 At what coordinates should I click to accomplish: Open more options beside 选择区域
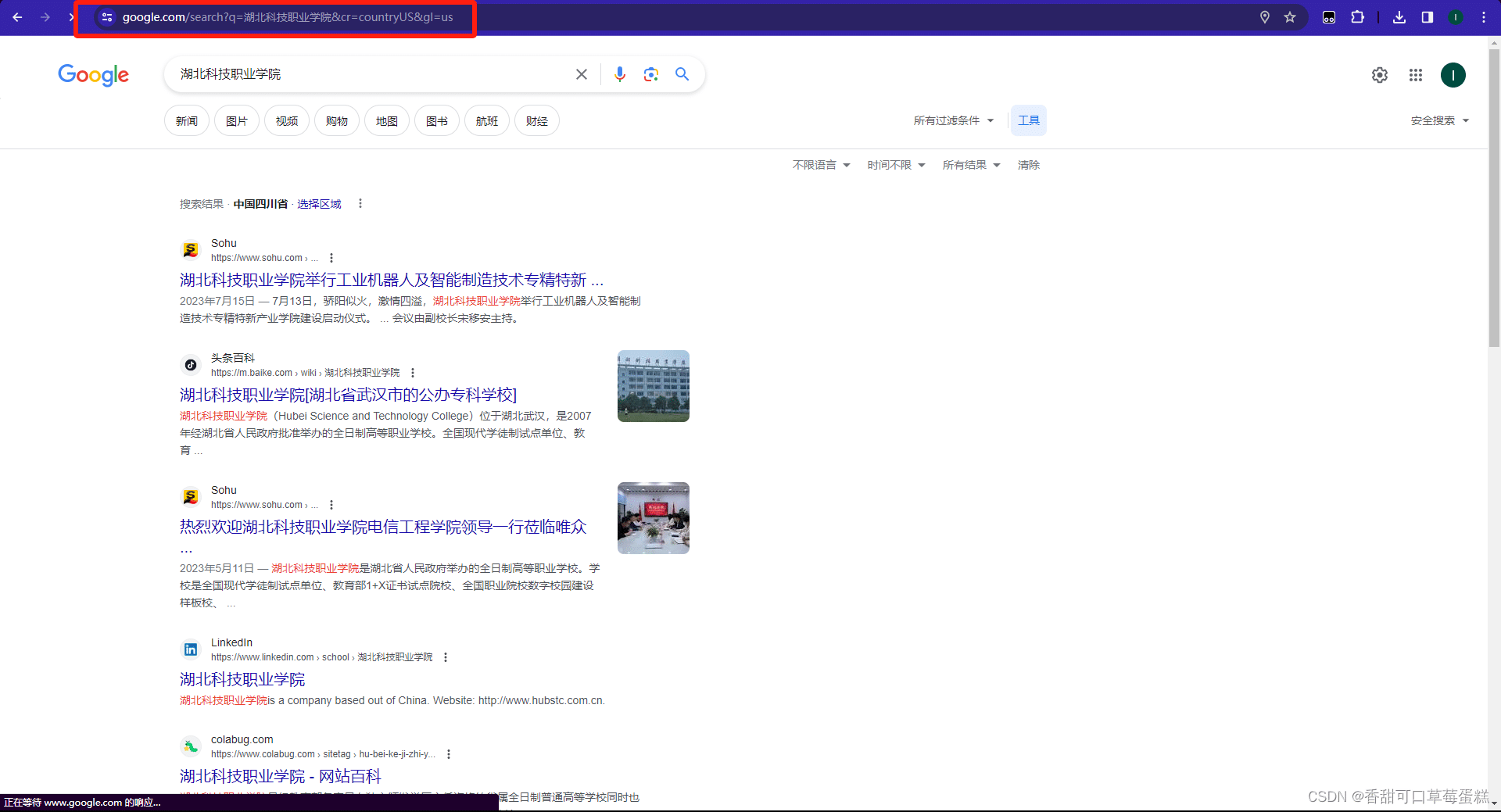tap(360, 204)
